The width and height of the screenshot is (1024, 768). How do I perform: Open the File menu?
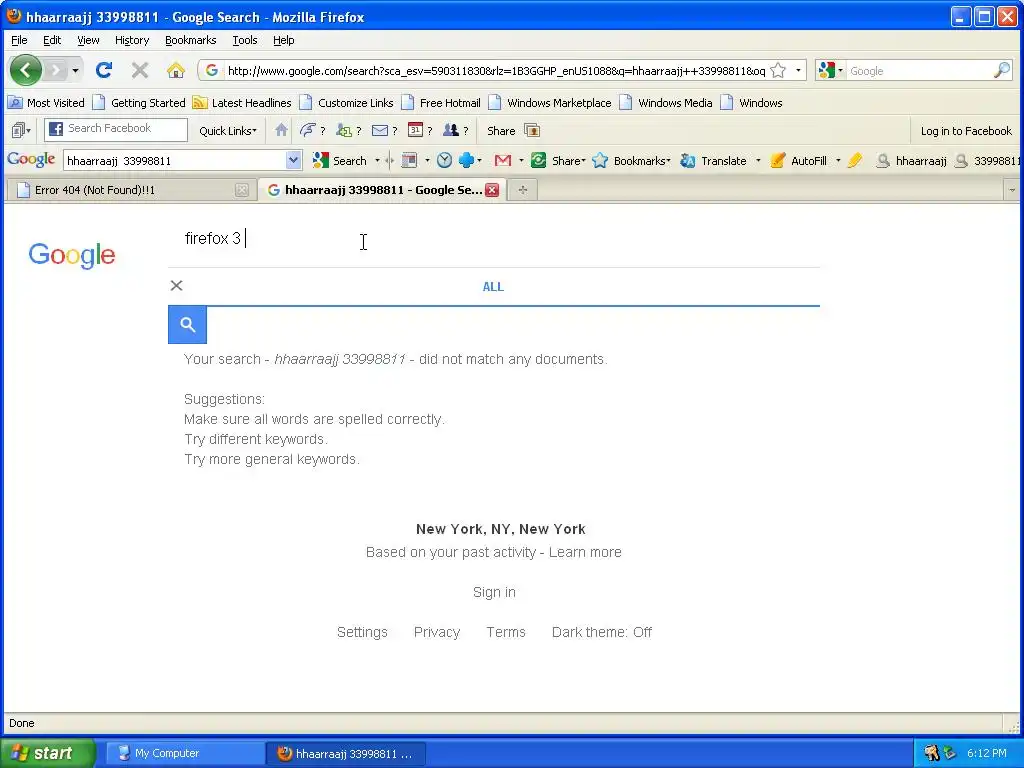[x=20, y=40]
